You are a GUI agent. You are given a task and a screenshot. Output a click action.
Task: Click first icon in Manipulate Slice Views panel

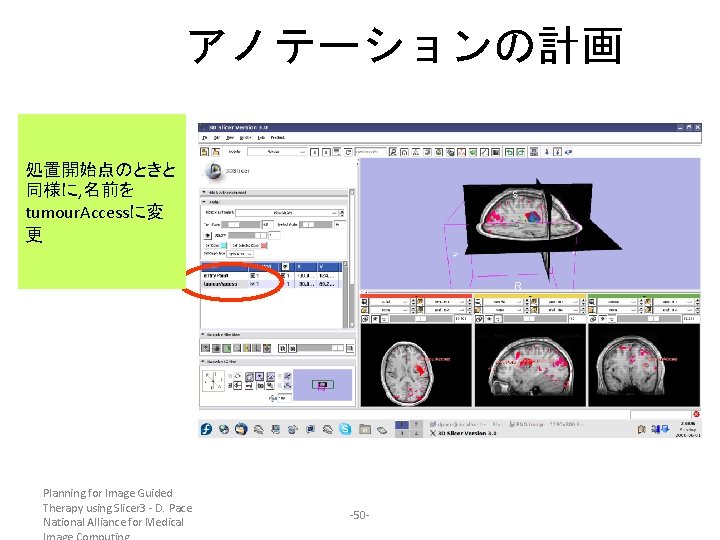(206, 348)
